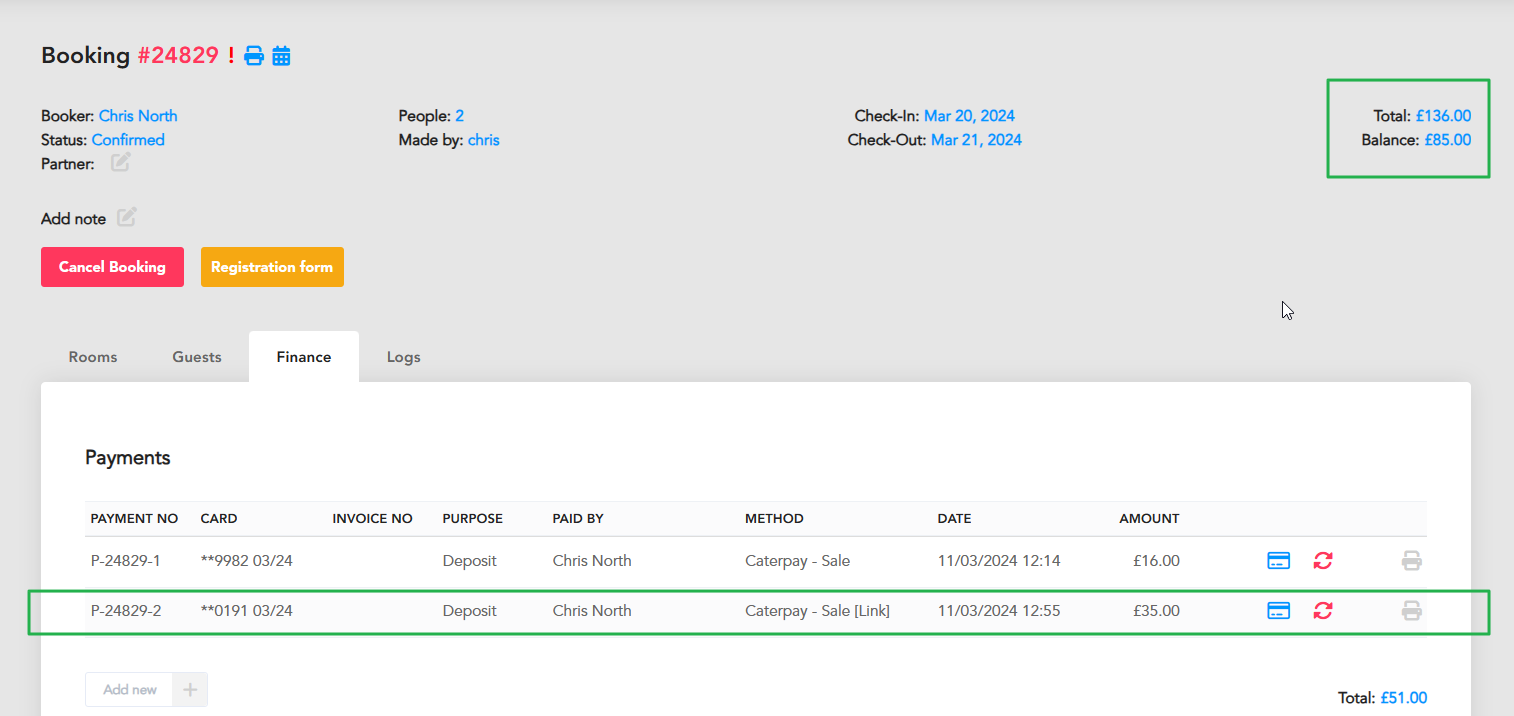This screenshot has height=716, width=1514.
Task: Click the Confirmed status link
Action: pyautogui.click(x=128, y=140)
